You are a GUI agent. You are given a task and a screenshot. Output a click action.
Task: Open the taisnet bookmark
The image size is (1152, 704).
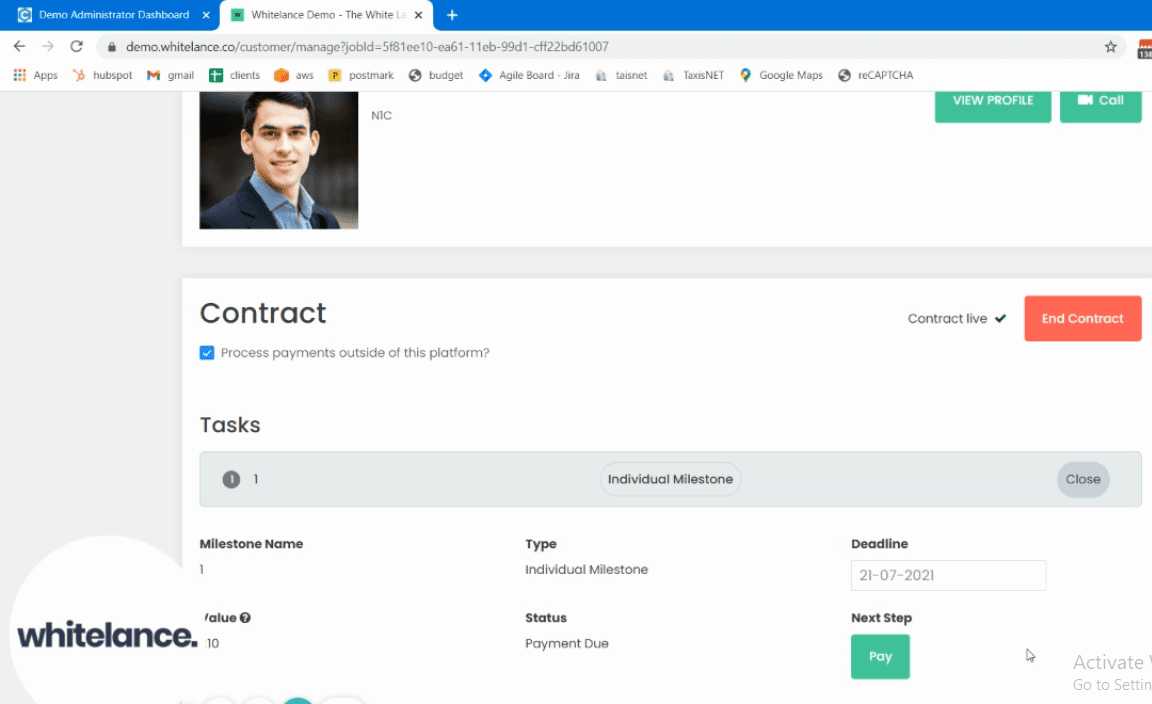pyautogui.click(x=621, y=75)
